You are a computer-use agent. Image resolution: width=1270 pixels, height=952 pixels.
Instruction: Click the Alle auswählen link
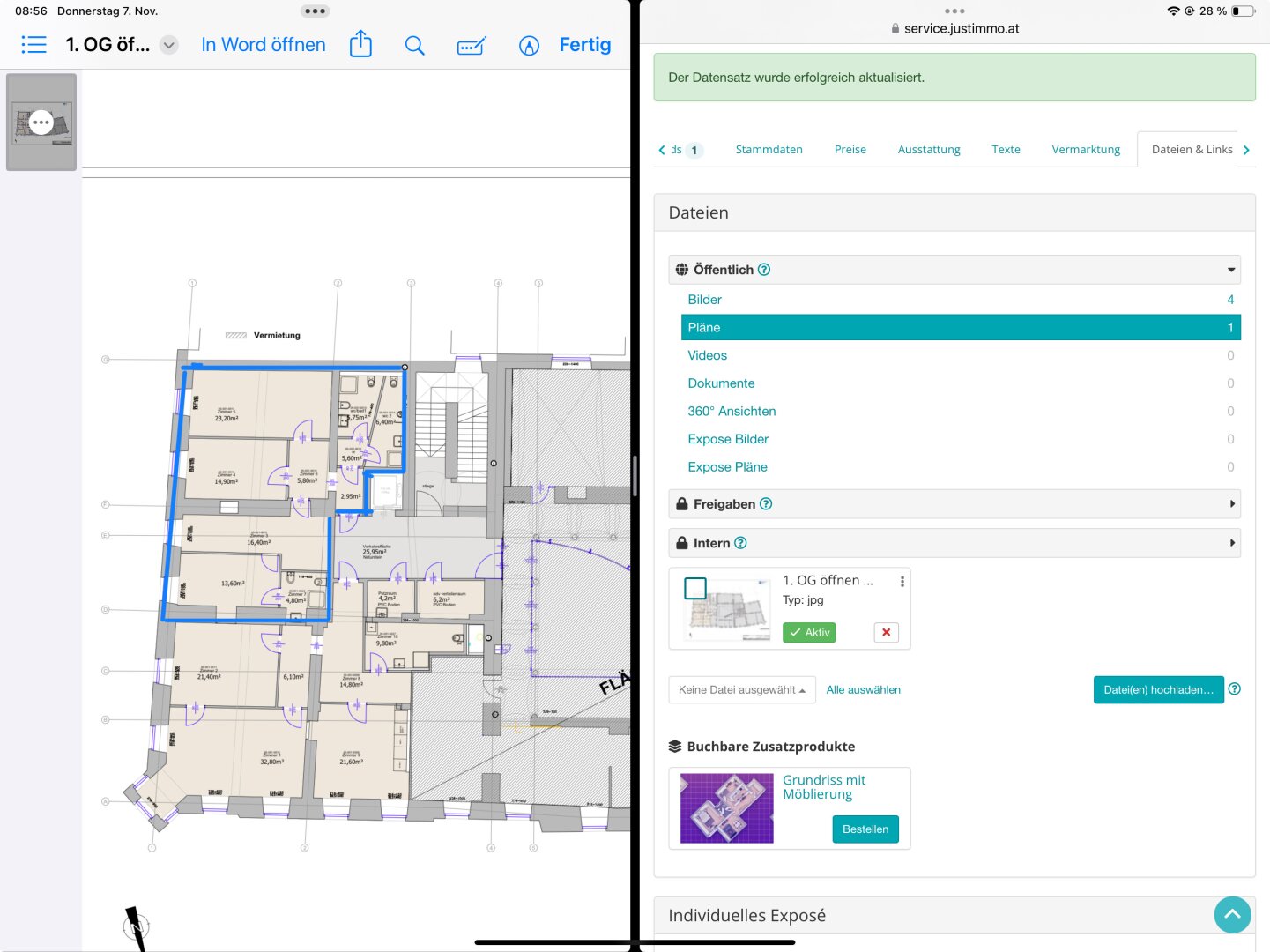(863, 690)
